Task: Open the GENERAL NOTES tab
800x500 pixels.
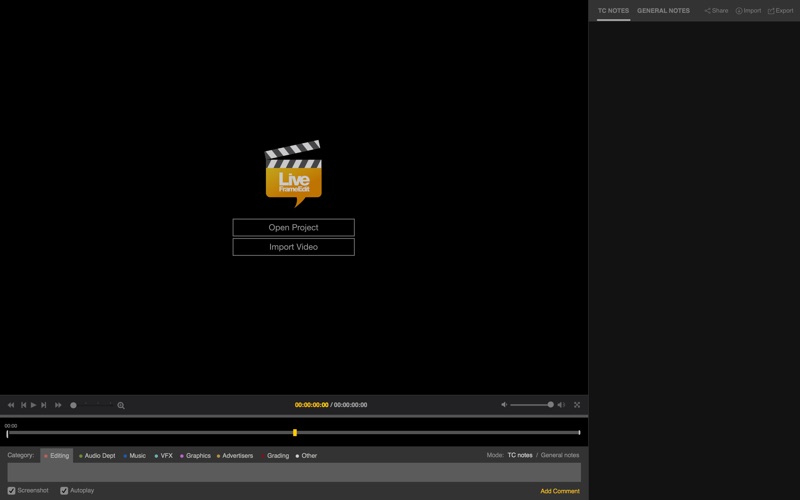Action: [x=663, y=11]
